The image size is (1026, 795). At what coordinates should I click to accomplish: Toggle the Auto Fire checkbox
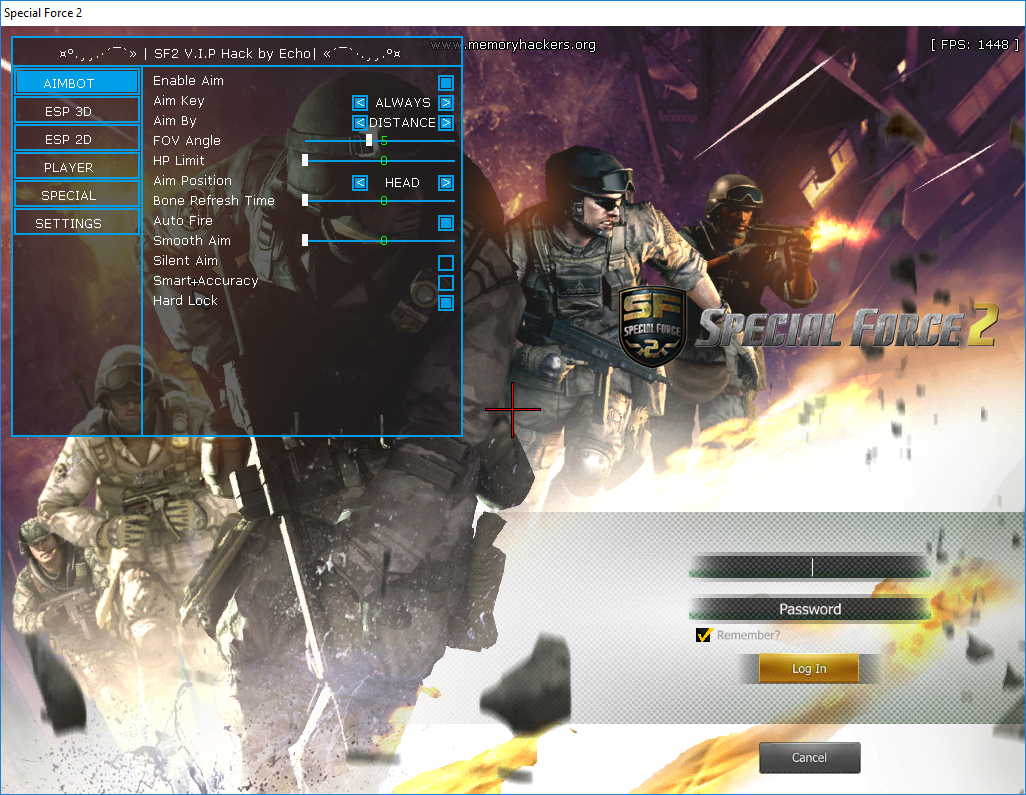pyautogui.click(x=446, y=222)
